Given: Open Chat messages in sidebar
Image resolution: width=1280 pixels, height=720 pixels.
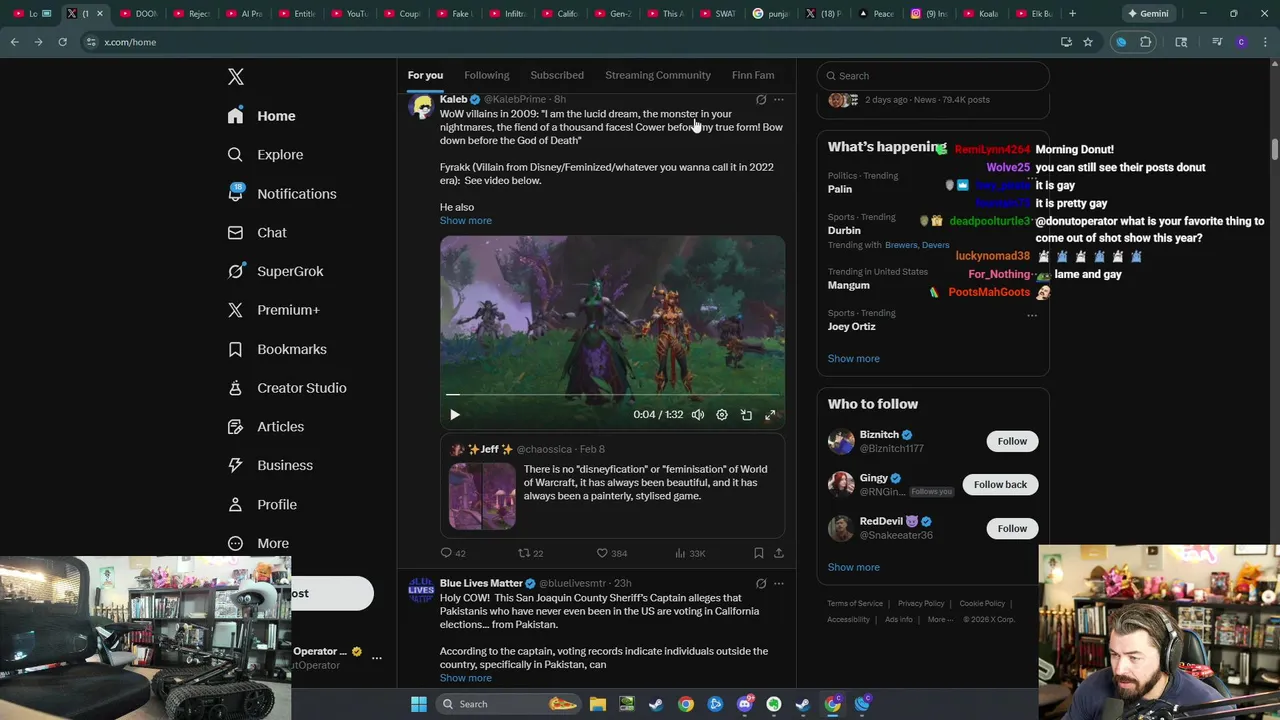Looking at the screenshot, I should point(257,232).
